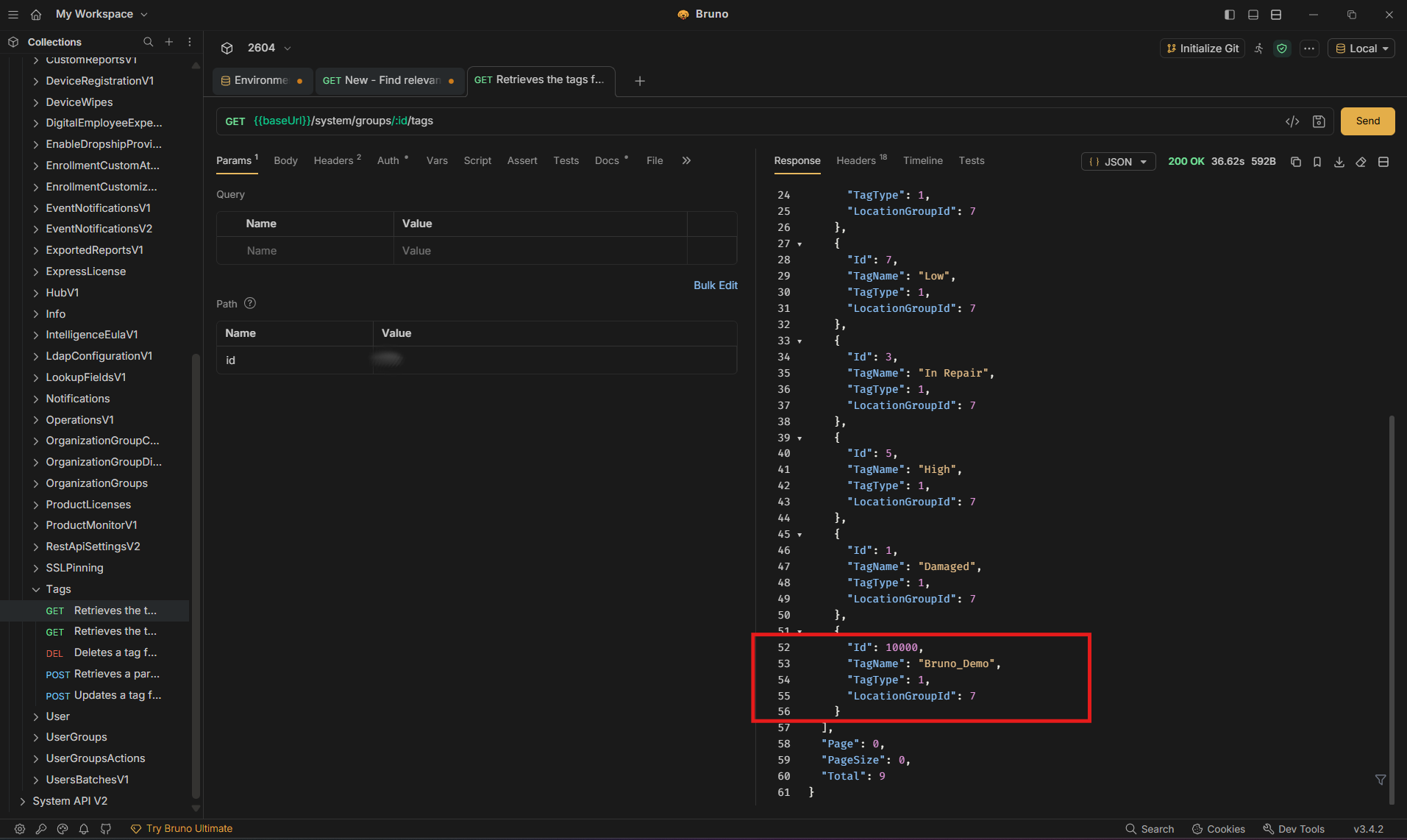The height and width of the screenshot is (840, 1407).
Task: Bookmark the response as example
Action: [x=1317, y=162]
